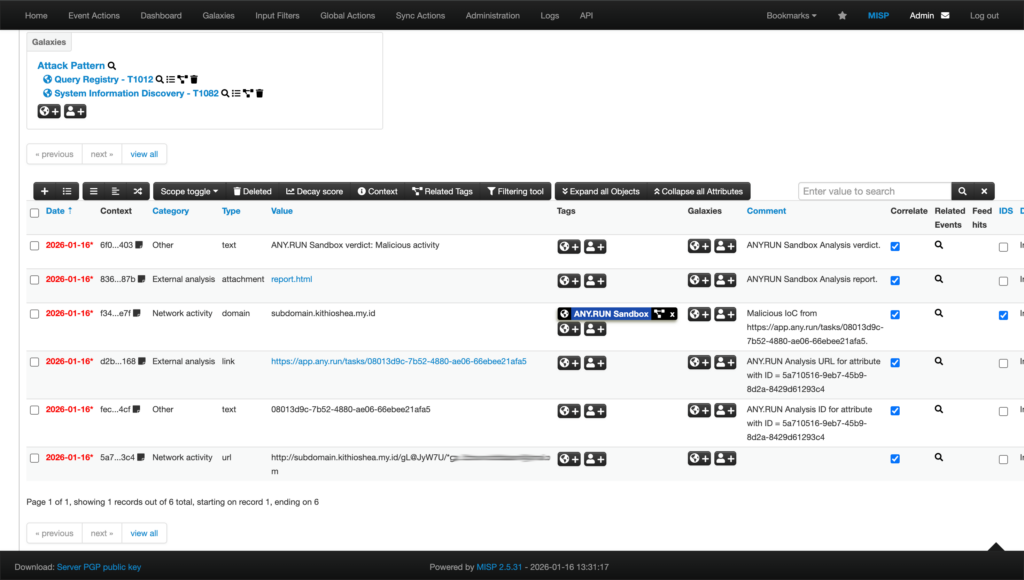Screen dimensions: 1024x580
Task: Open the Sync Actions menu
Action: (420, 16)
